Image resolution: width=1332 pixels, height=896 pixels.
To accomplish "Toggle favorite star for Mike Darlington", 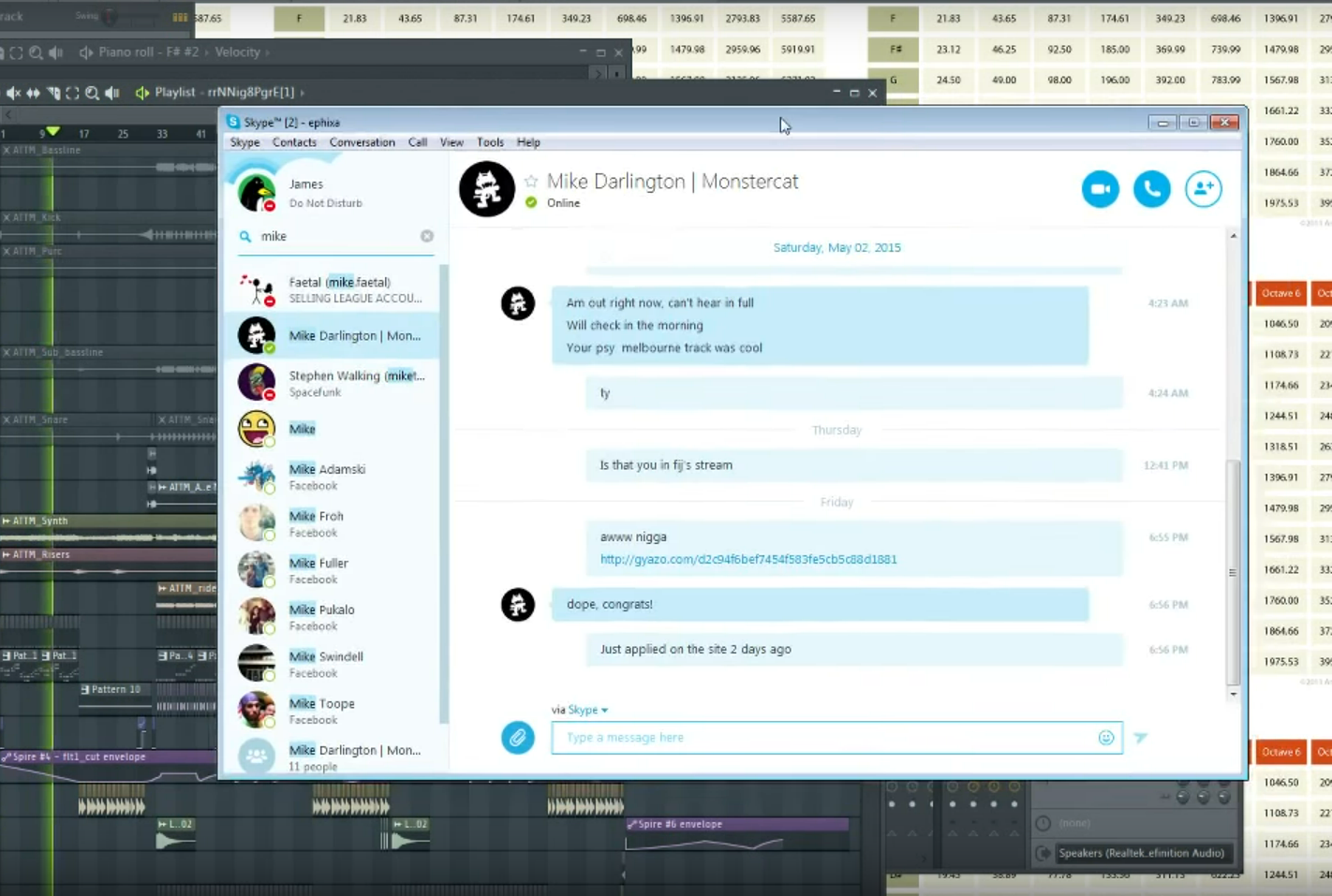I will [x=531, y=182].
